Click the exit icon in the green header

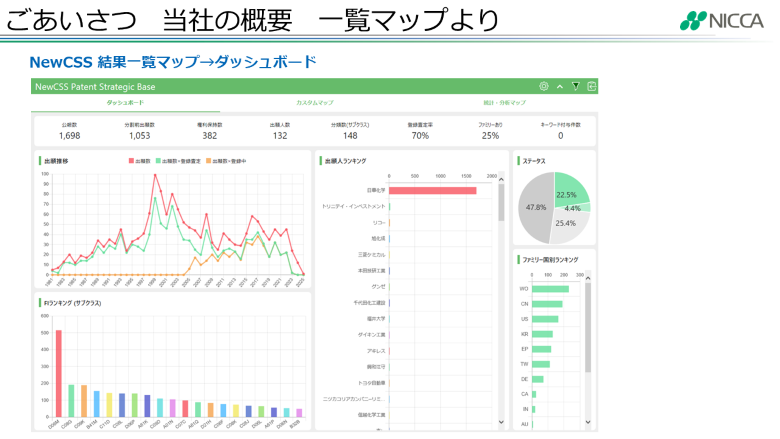pyautogui.click(x=591, y=86)
